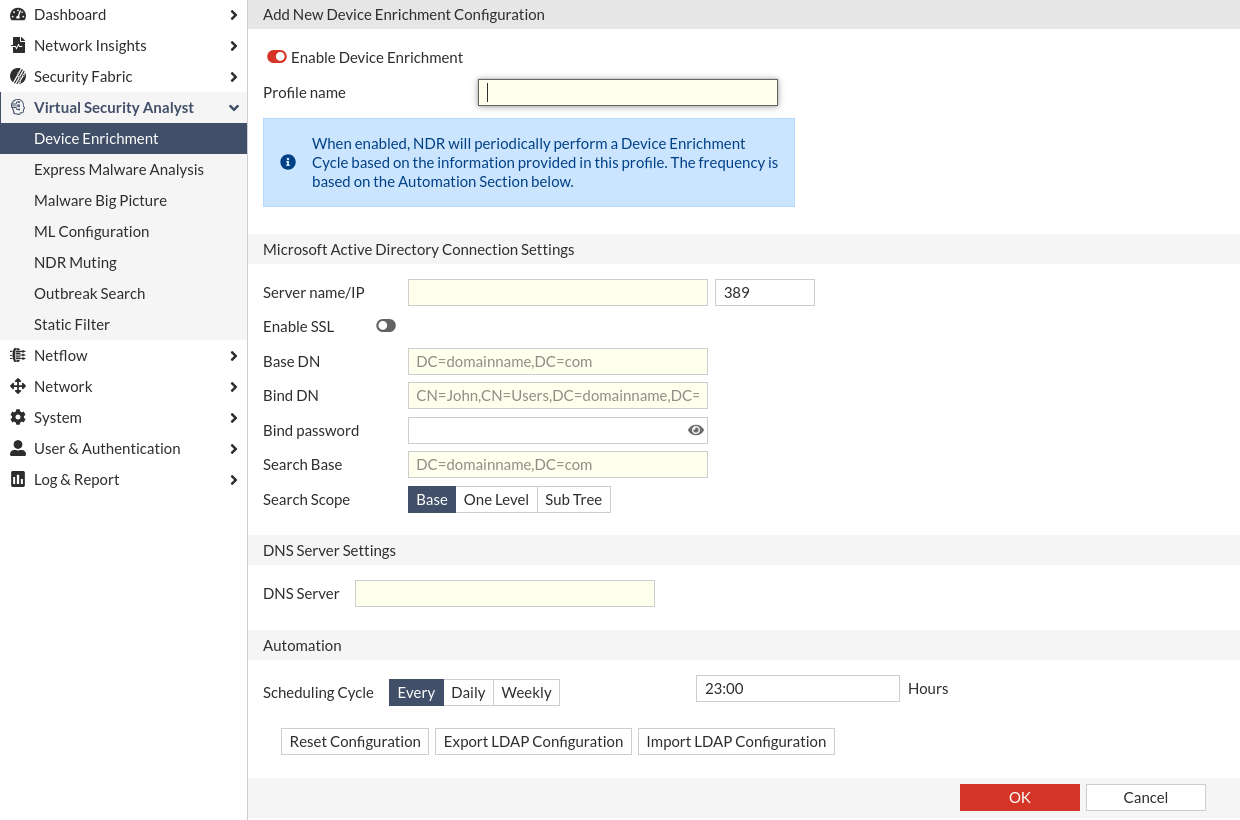Show Bind password using eye icon
The height and width of the screenshot is (820, 1240).
pyautogui.click(x=696, y=431)
